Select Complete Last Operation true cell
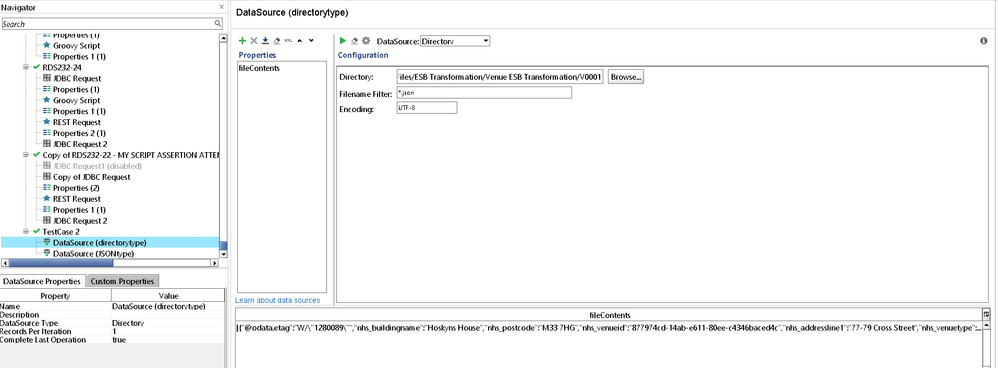The image size is (998, 368). (x=168, y=339)
